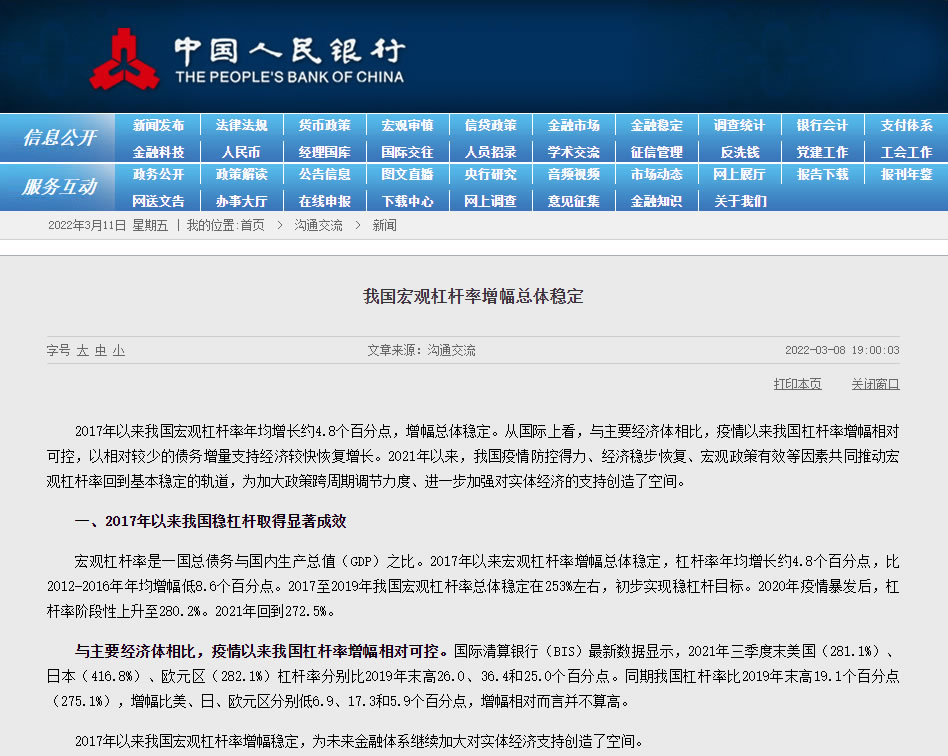Open 国际交往 section
This screenshot has height=756, width=948.
(407, 152)
